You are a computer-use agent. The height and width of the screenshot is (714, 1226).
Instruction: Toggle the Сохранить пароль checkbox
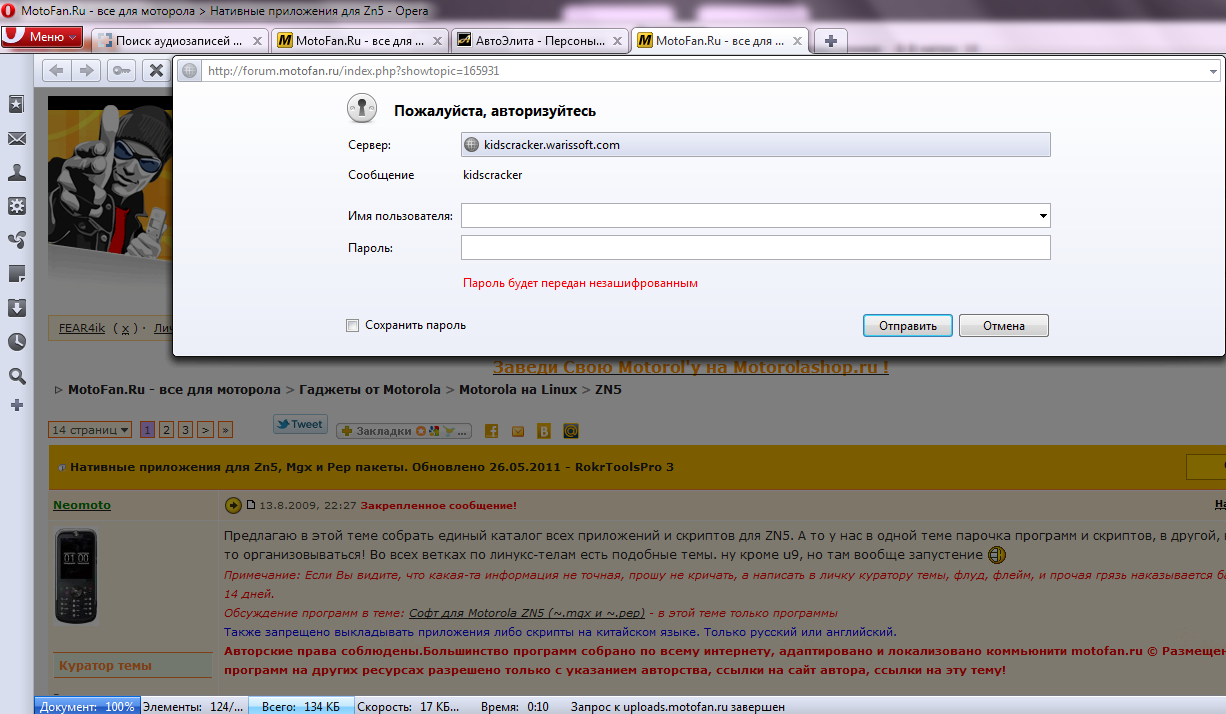tap(352, 325)
